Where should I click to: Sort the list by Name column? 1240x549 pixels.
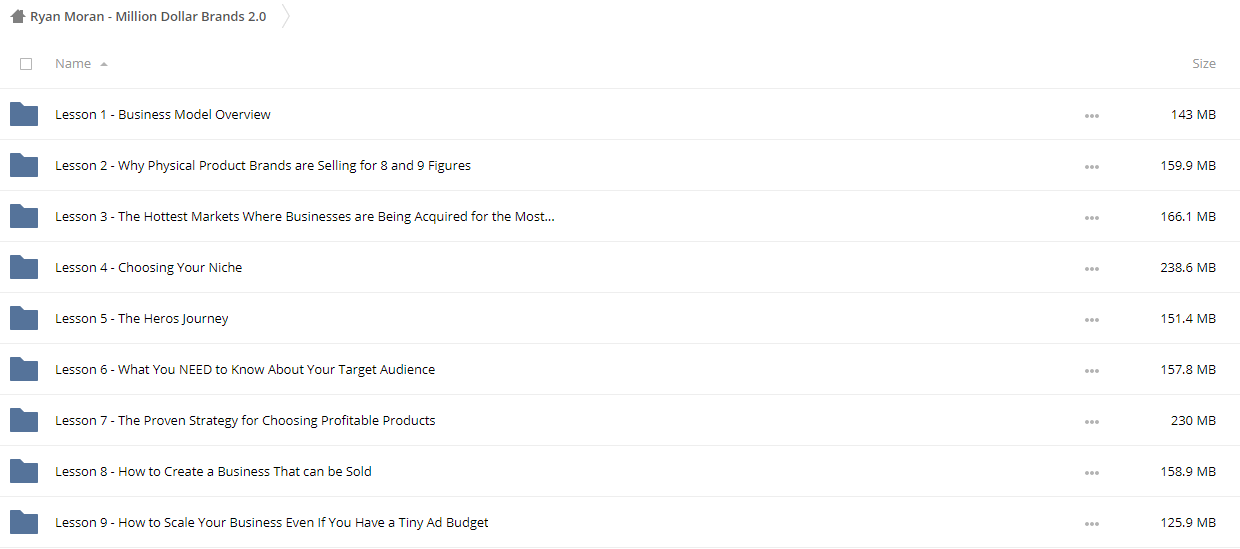[x=73, y=63]
